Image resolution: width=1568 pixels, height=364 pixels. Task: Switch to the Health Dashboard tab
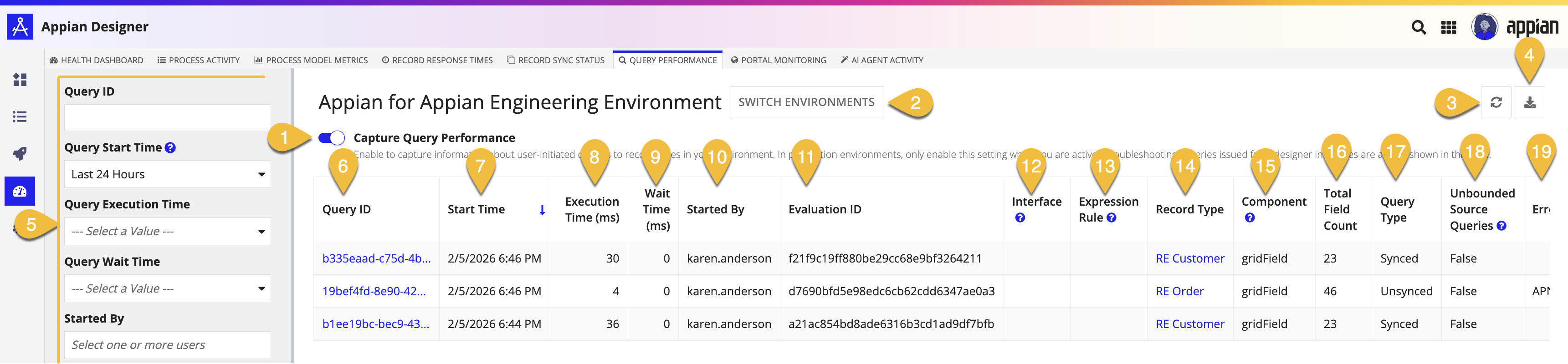(x=96, y=60)
